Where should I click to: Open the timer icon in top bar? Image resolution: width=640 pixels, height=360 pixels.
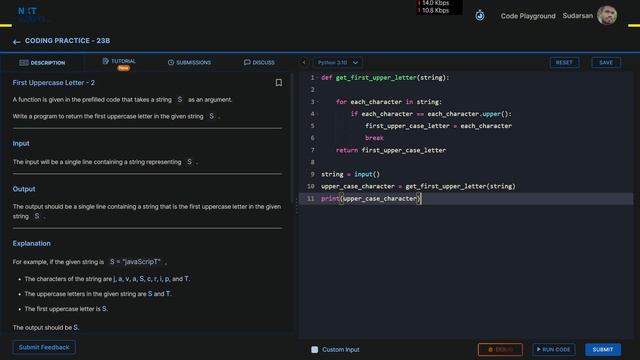point(480,16)
